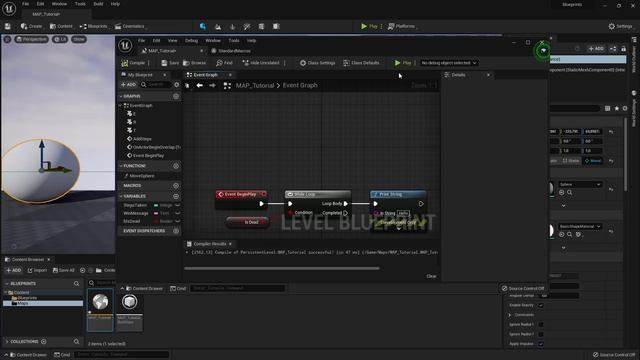This screenshot has width=640, height=360.
Task: Save the blueprint from the toolbar
Action: (170, 63)
